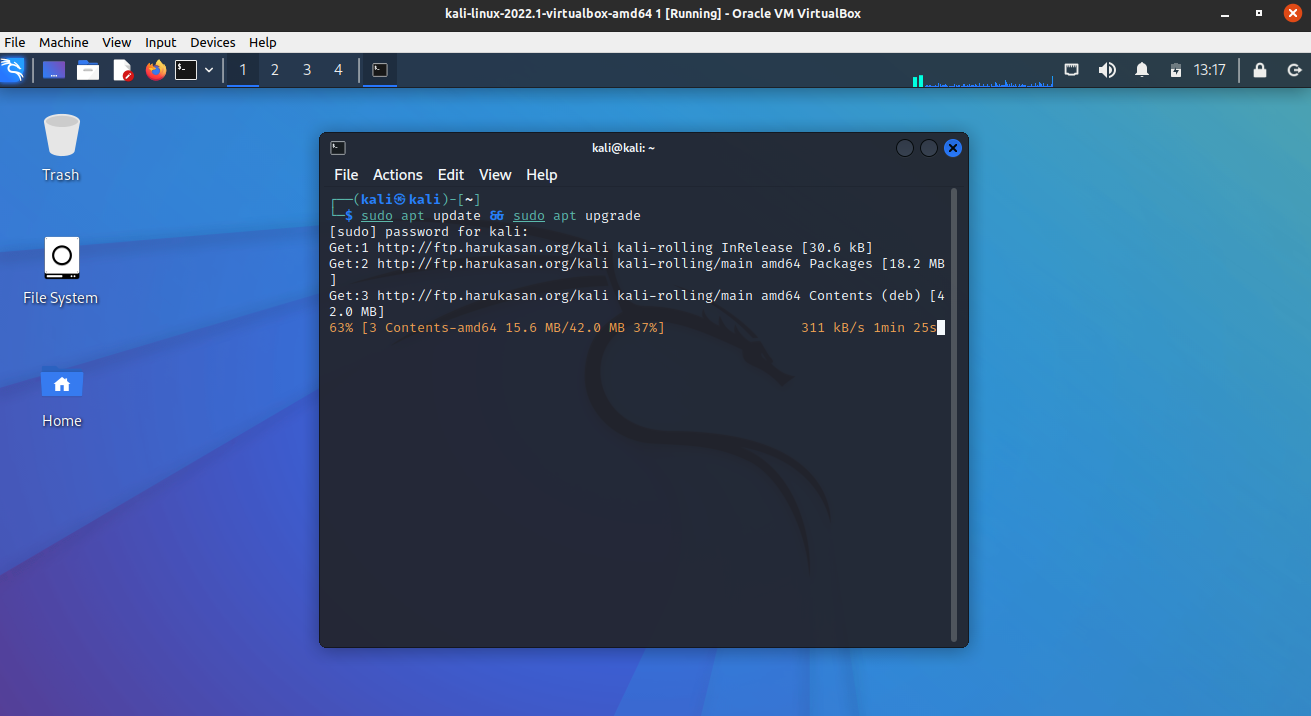Select the Home folder desktop icon

(x=61, y=396)
